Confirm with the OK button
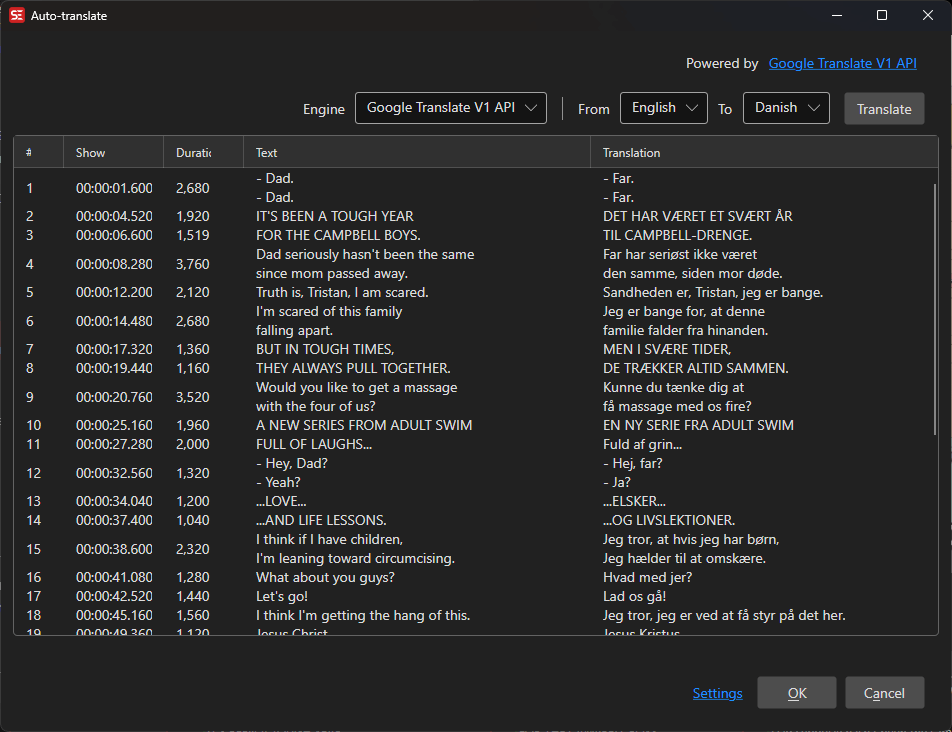 (796, 693)
